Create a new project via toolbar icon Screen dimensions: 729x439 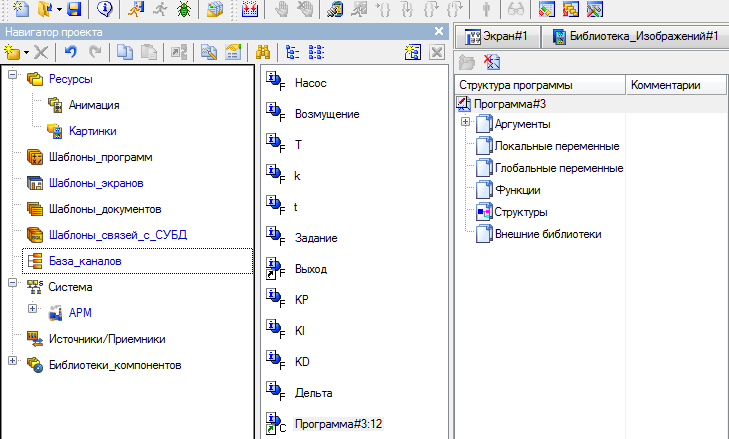20,9
